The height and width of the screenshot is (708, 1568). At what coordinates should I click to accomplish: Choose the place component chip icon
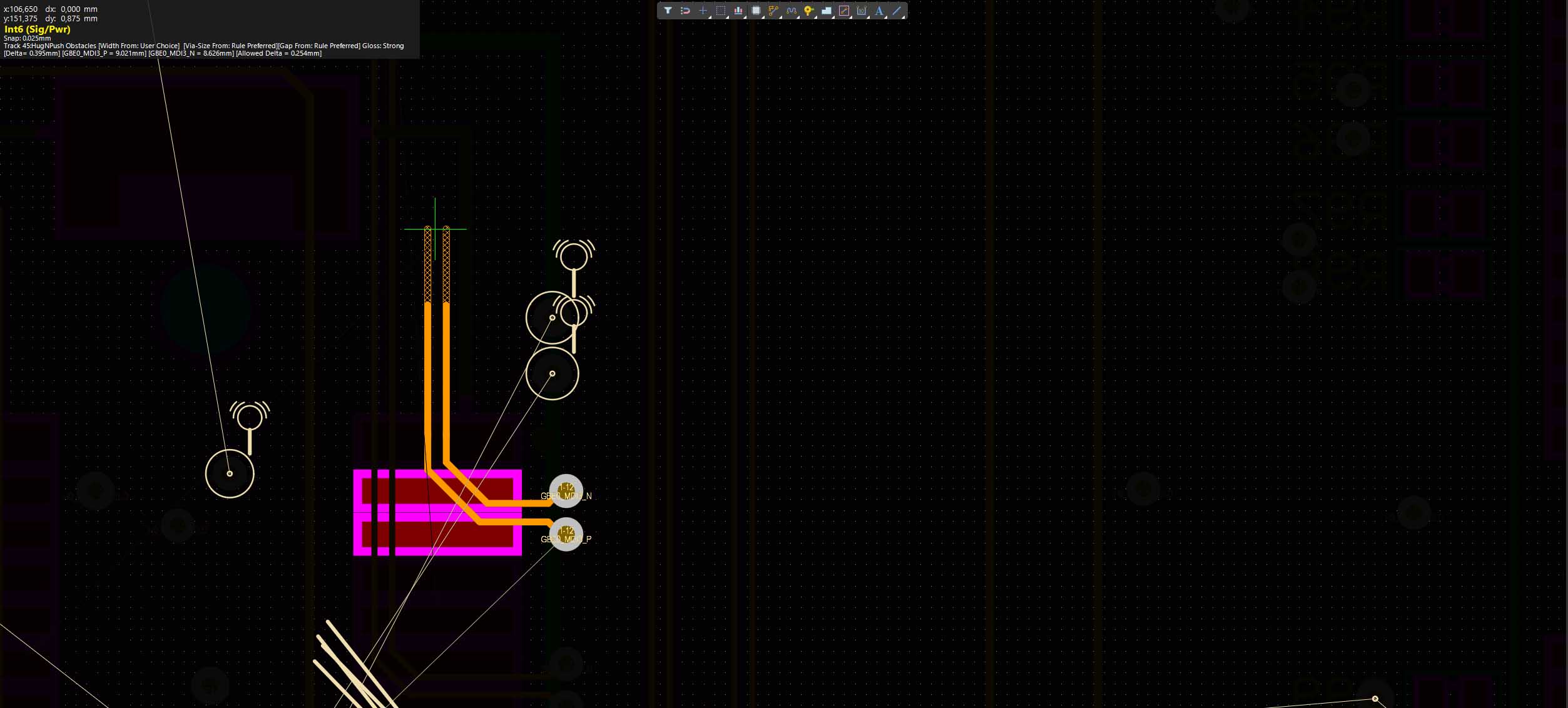coord(756,11)
